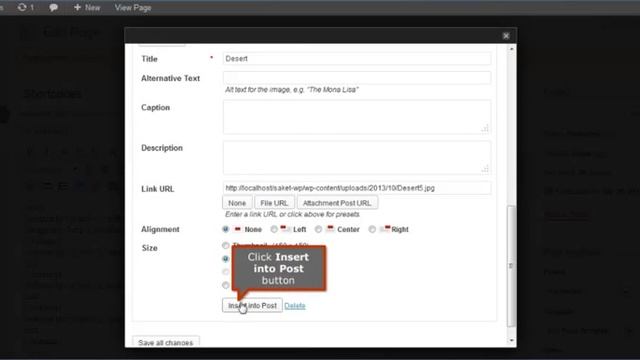Click the None link URL button
This screenshot has height=360, width=640.
click(x=237, y=203)
